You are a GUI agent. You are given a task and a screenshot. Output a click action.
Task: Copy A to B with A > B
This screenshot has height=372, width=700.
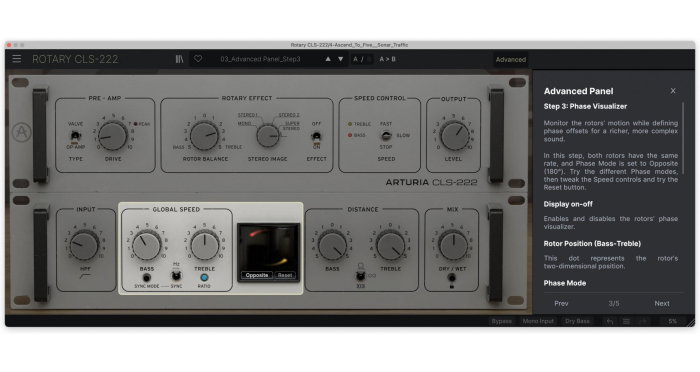tap(388, 59)
